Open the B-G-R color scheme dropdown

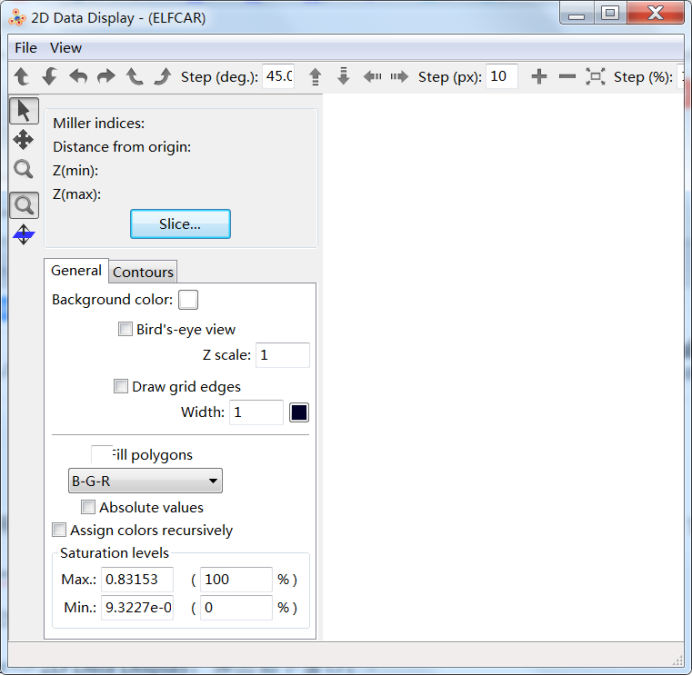click(x=145, y=481)
